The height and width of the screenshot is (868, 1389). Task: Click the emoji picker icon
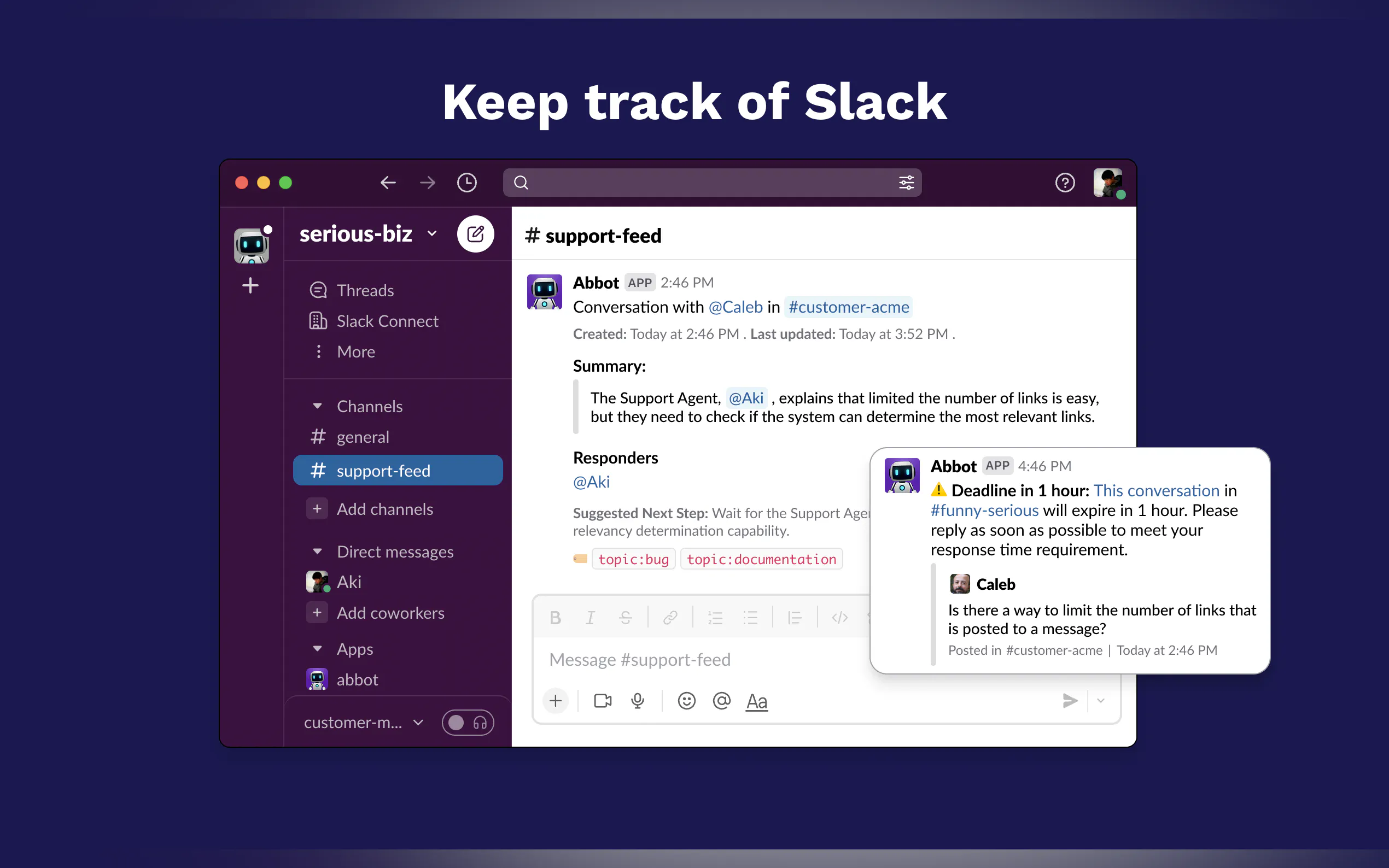[686, 701]
